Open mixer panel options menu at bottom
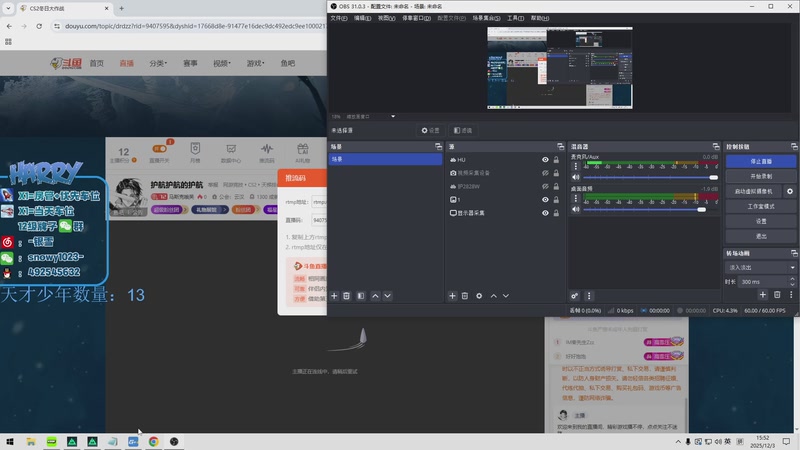The image size is (800, 450). 589,296
